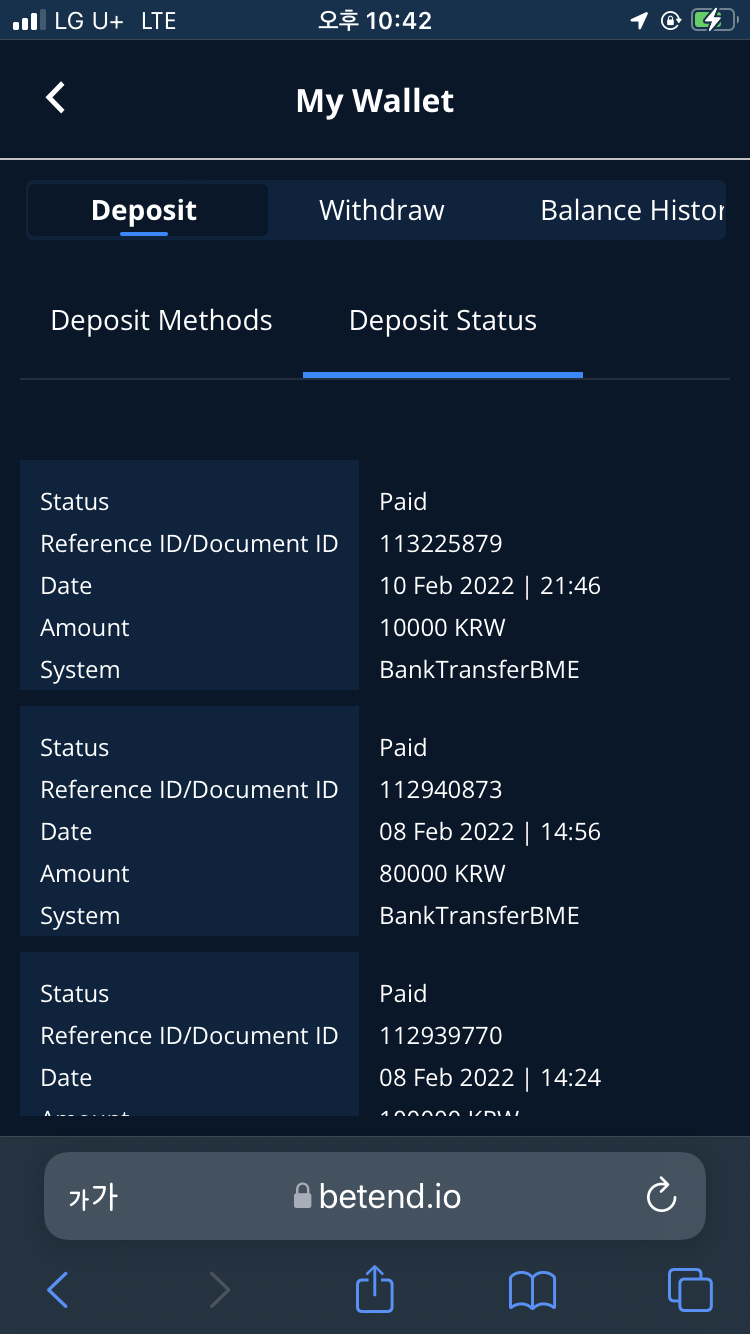Viewport: 750px width, 1334px height.
Task: Tap the amount 10000 KRW
Action: click(443, 628)
